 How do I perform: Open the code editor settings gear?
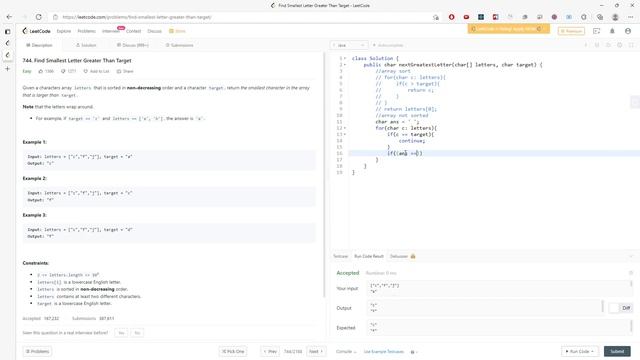pos(620,45)
